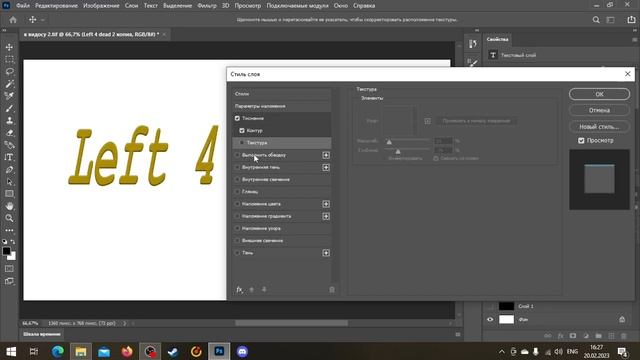The width and height of the screenshot is (640, 360).
Task: Select the Zoom tool in toolbar
Action: [x=9, y=218]
